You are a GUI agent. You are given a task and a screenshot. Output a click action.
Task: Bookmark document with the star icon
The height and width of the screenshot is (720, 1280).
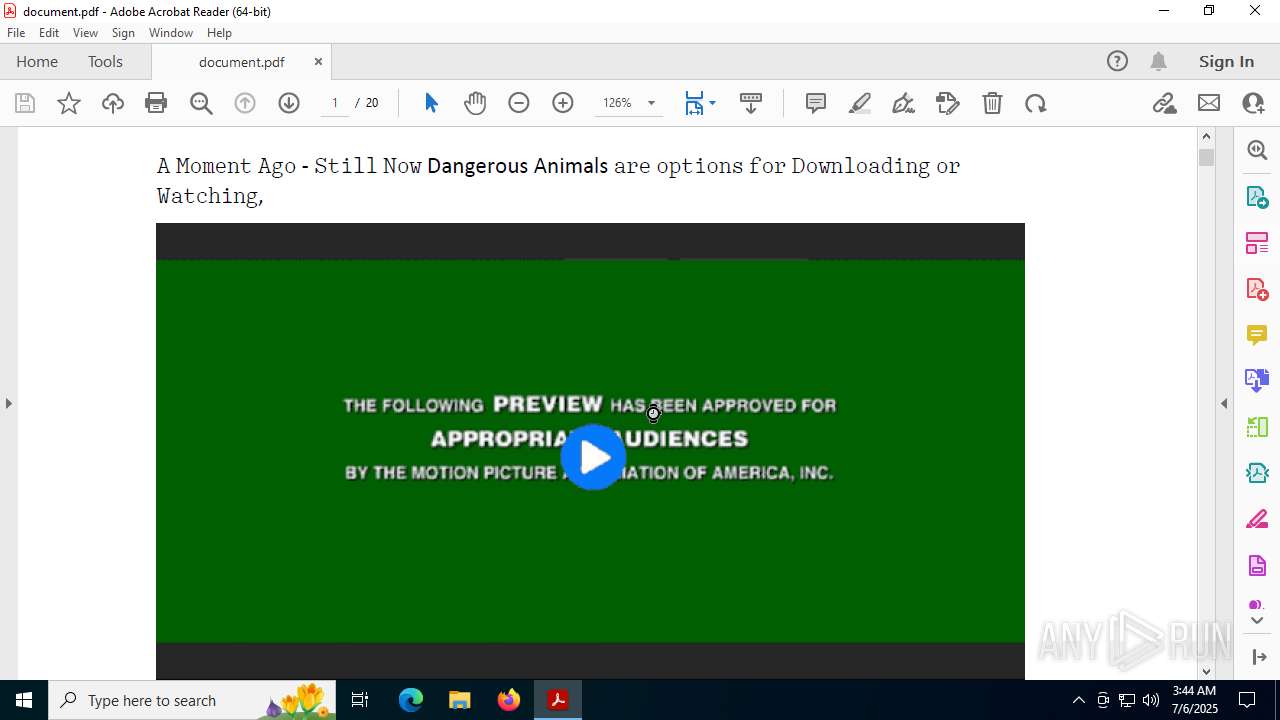pyautogui.click(x=69, y=103)
